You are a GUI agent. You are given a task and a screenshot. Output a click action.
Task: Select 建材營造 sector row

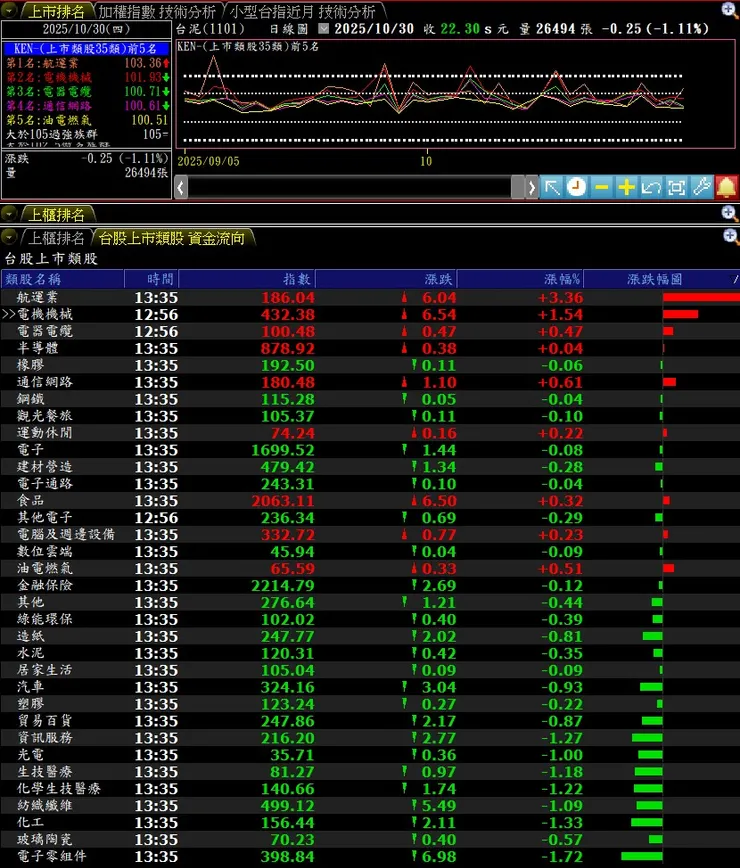tap(370, 467)
